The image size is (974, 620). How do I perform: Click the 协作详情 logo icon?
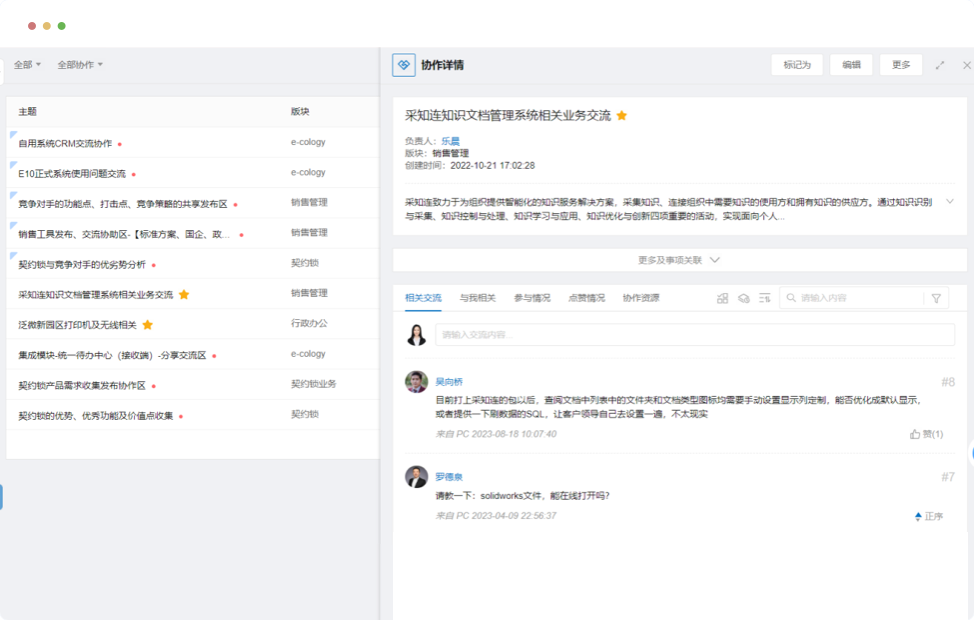click(x=404, y=65)
